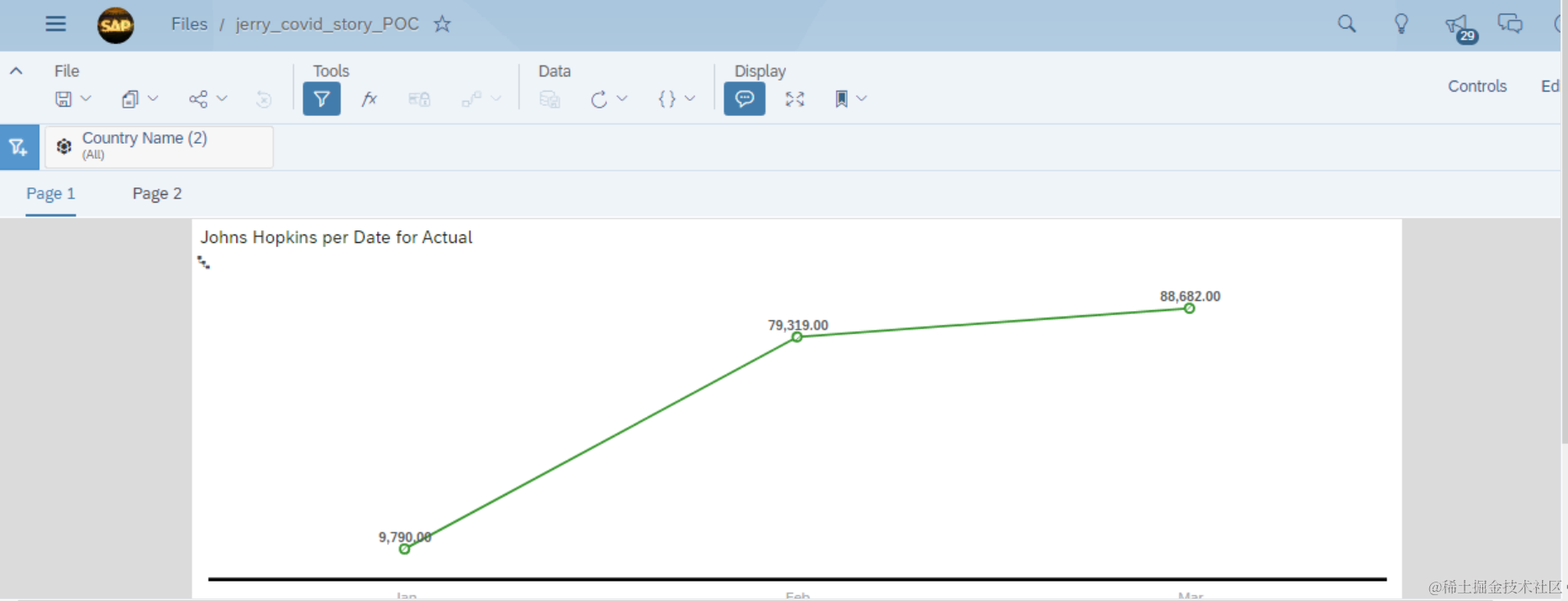Collapse the toolbar with caret

[x=16, y=71]
